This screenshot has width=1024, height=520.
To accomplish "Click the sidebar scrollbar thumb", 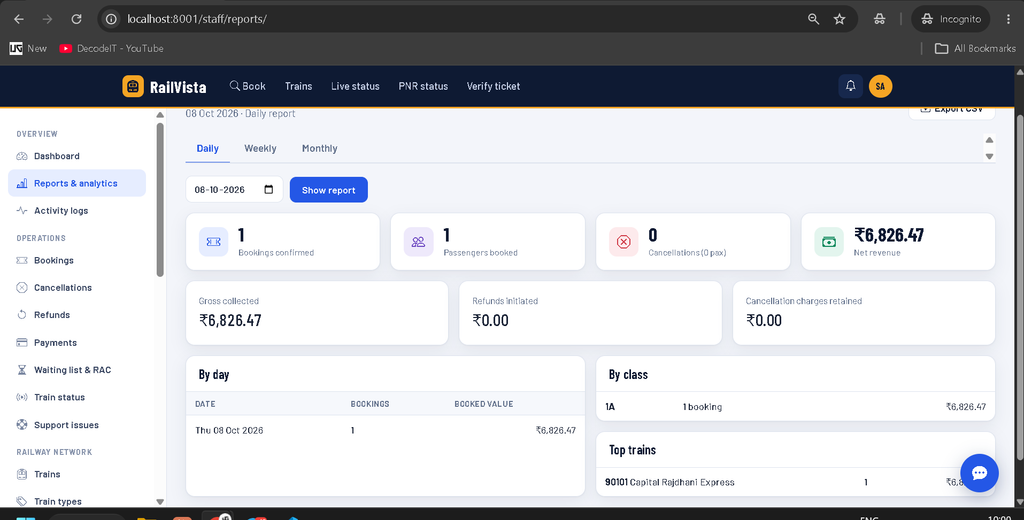I will tap(160, 199).
